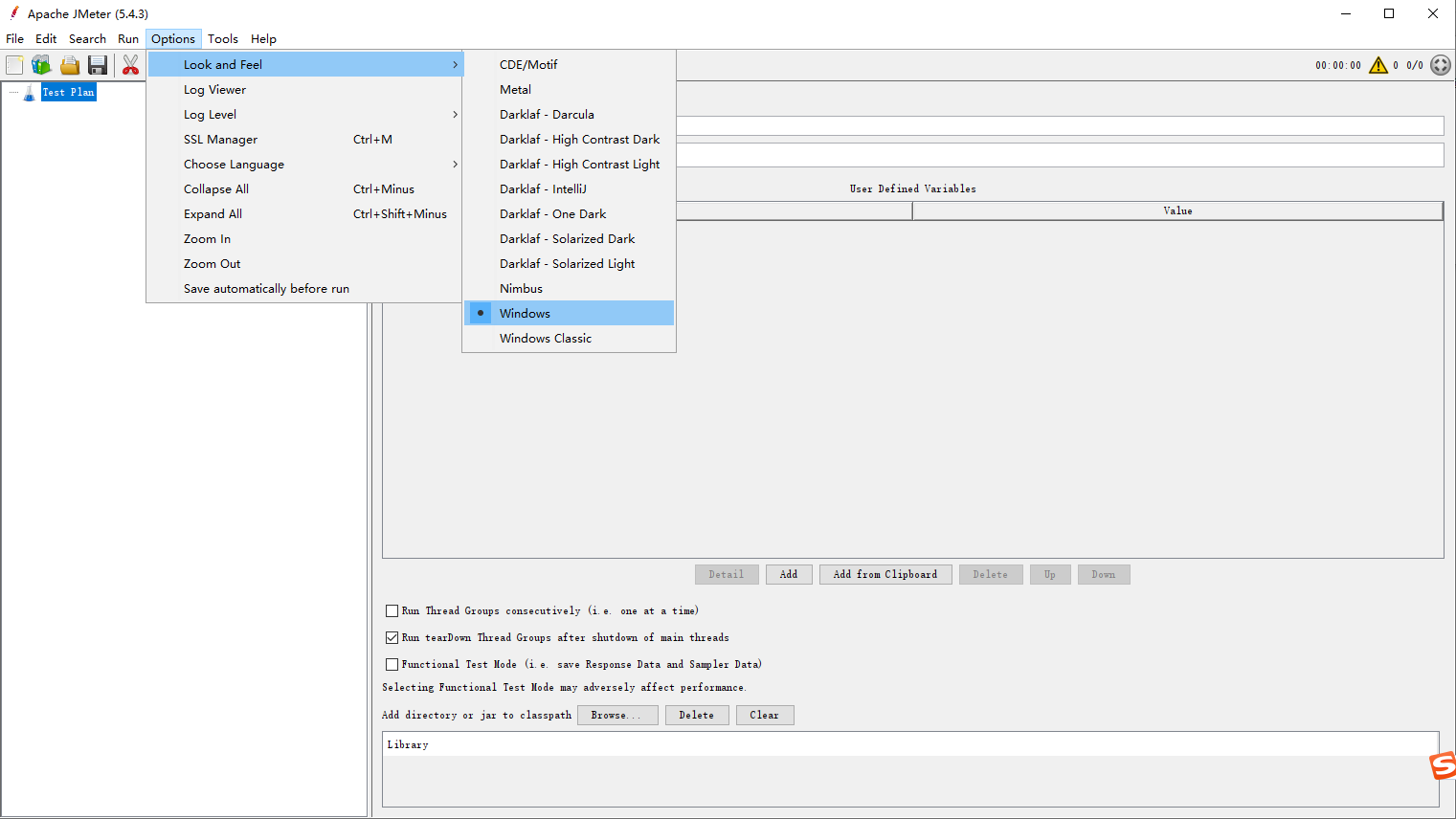Open the File menu
This screenshot has width=1456, height=819.
coord(14,39)
